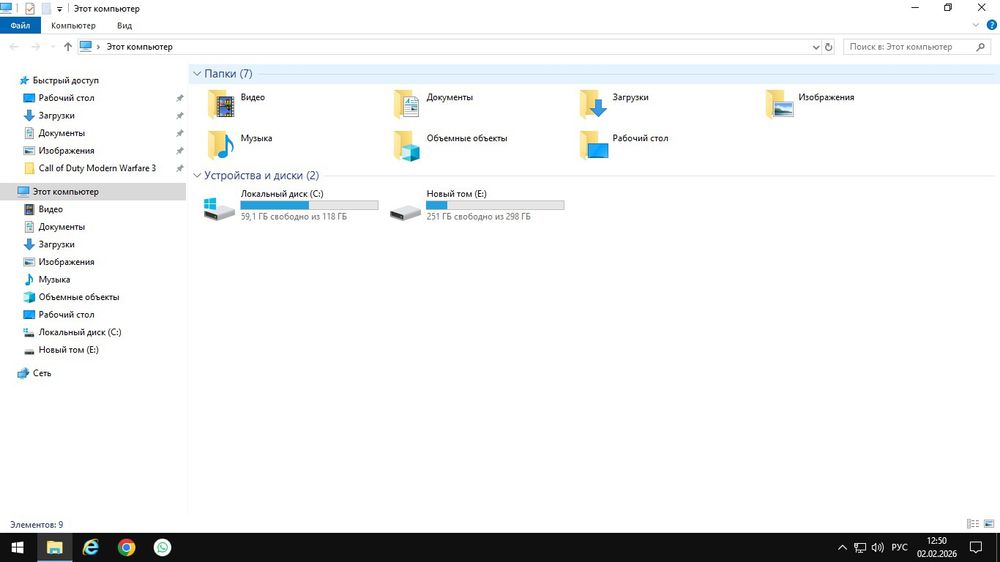Open the Вид ribbon tab

pos(124,26)
